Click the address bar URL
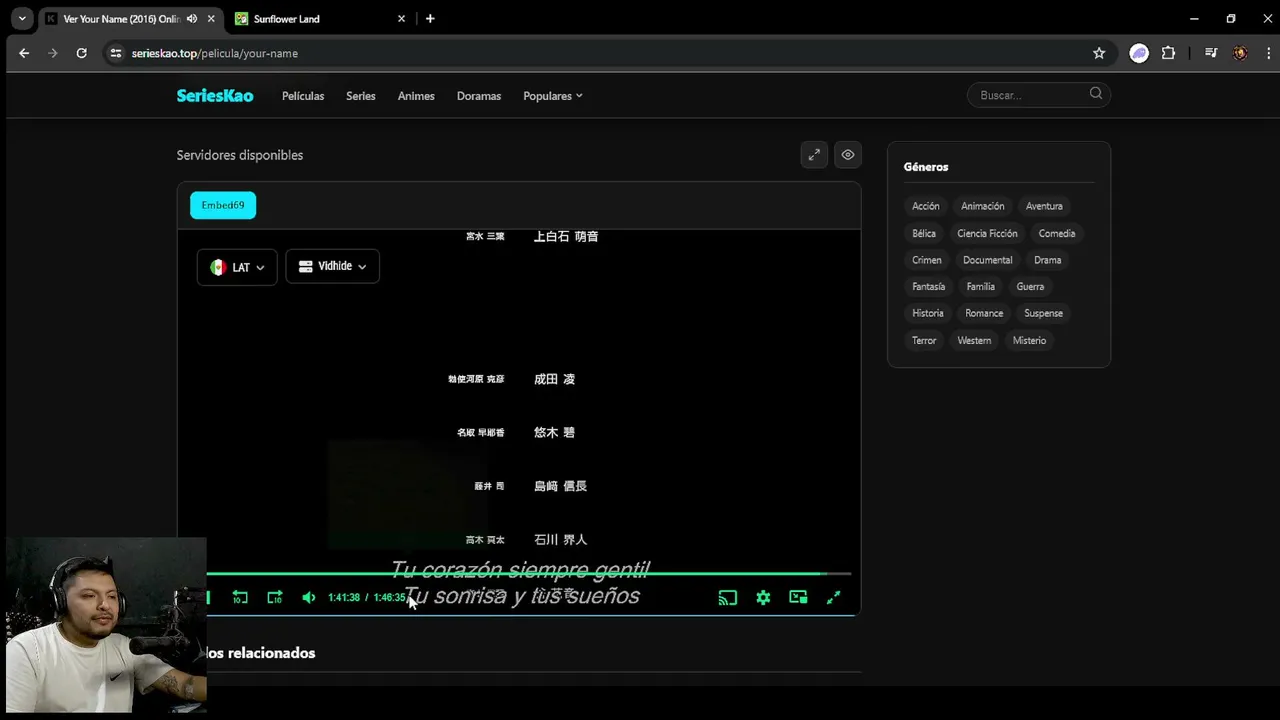The height and width of the screenshot is (720, 1280). 215,53
